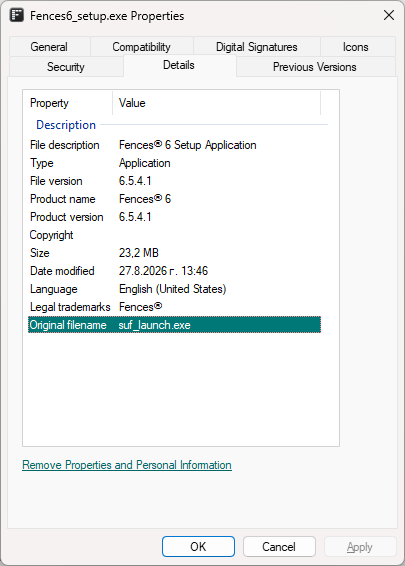
Task: Select the Size row
Action: (174, 253)
